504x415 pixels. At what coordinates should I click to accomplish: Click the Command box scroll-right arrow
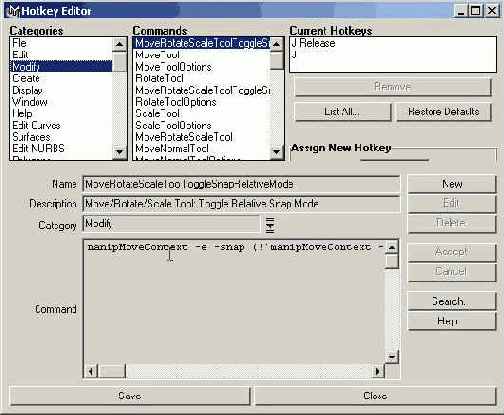click(x=378, y=371)
